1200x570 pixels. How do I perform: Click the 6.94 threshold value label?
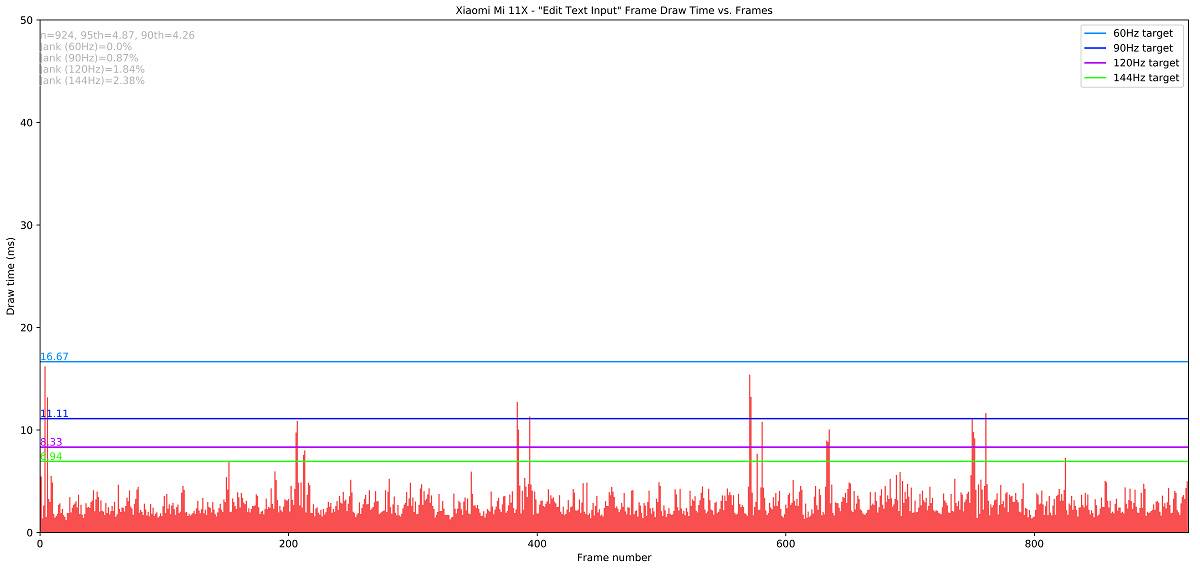51,457
